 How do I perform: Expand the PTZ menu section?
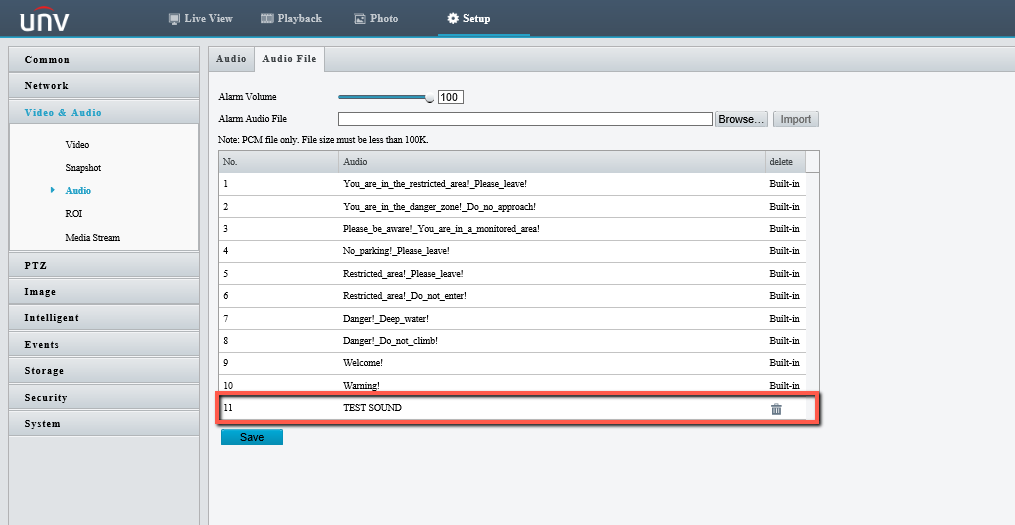pyautogui.click(x=104, y=265)
